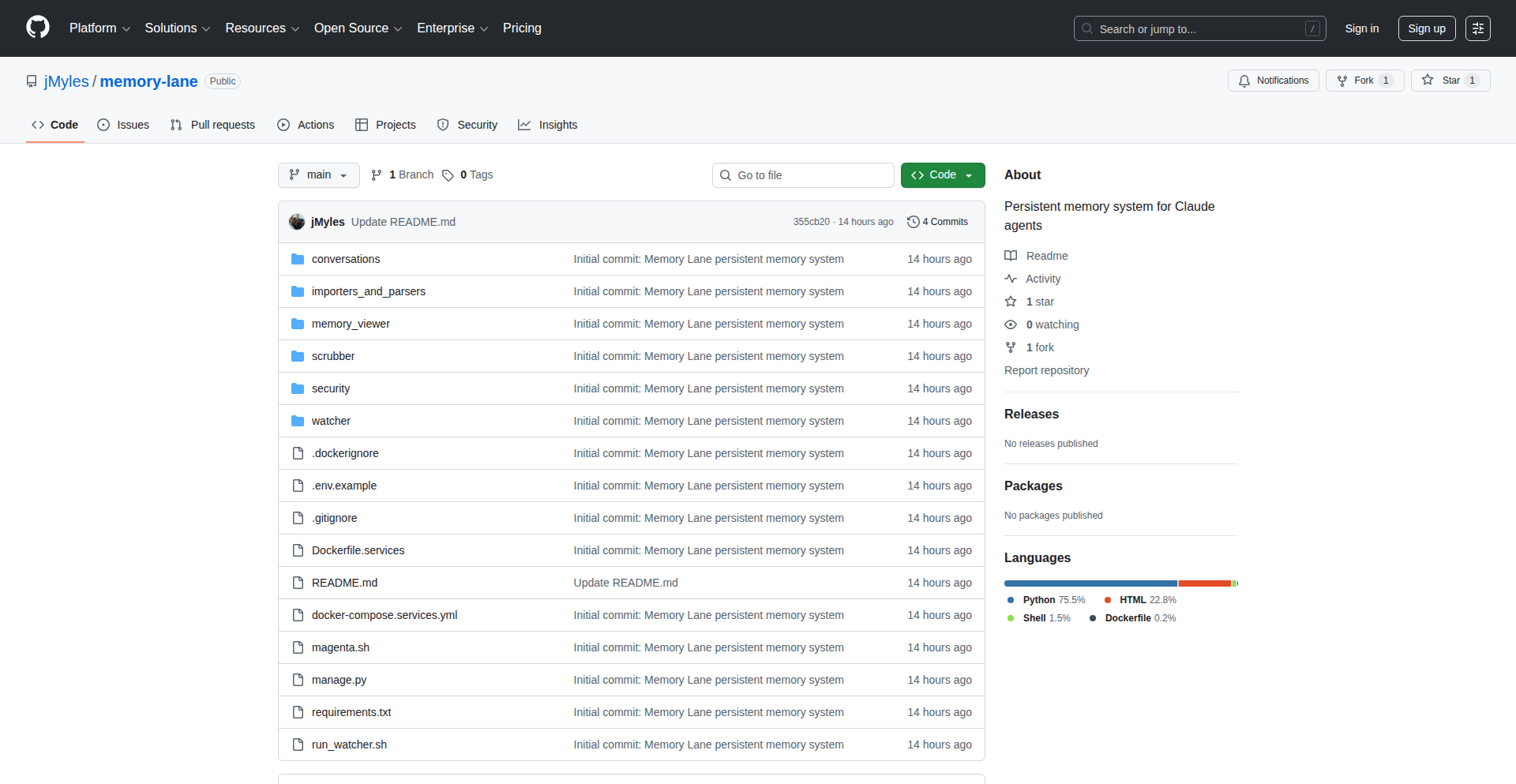Image resolution: width=1516 pixels, height=784 pixels.
Task: Expand the main branch dropdown
Action: 318,175
